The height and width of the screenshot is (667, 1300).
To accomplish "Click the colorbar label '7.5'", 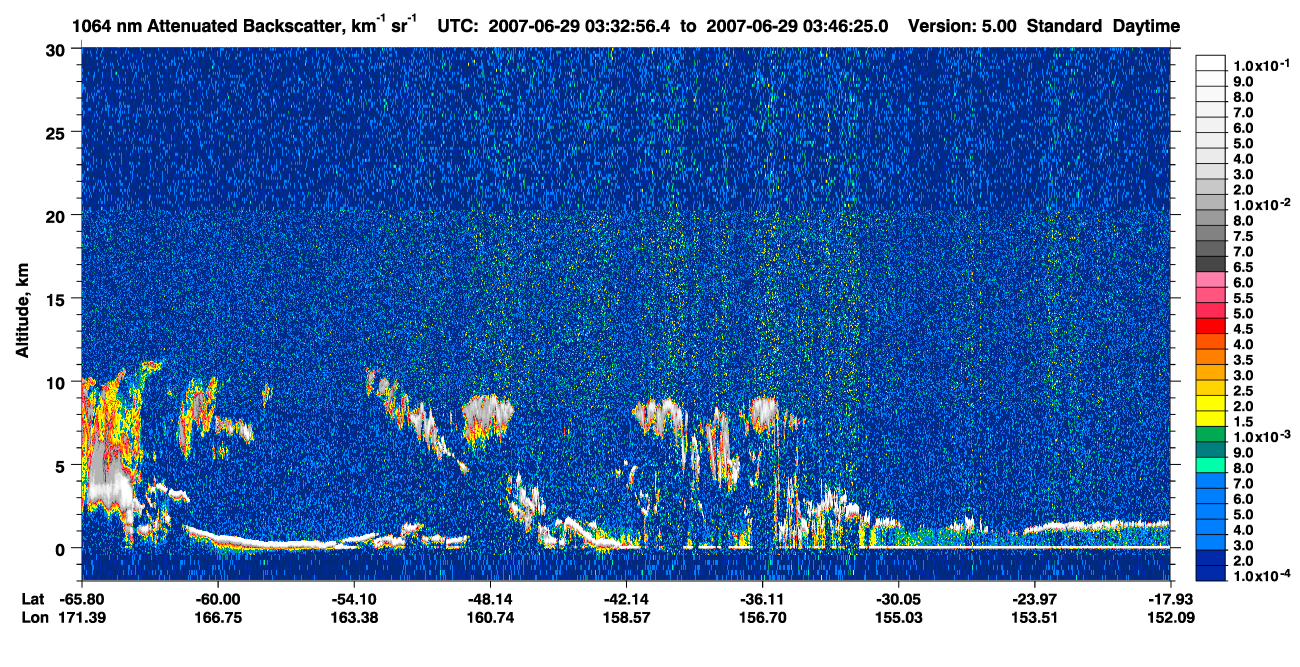I will click(x=1243, y=235).
